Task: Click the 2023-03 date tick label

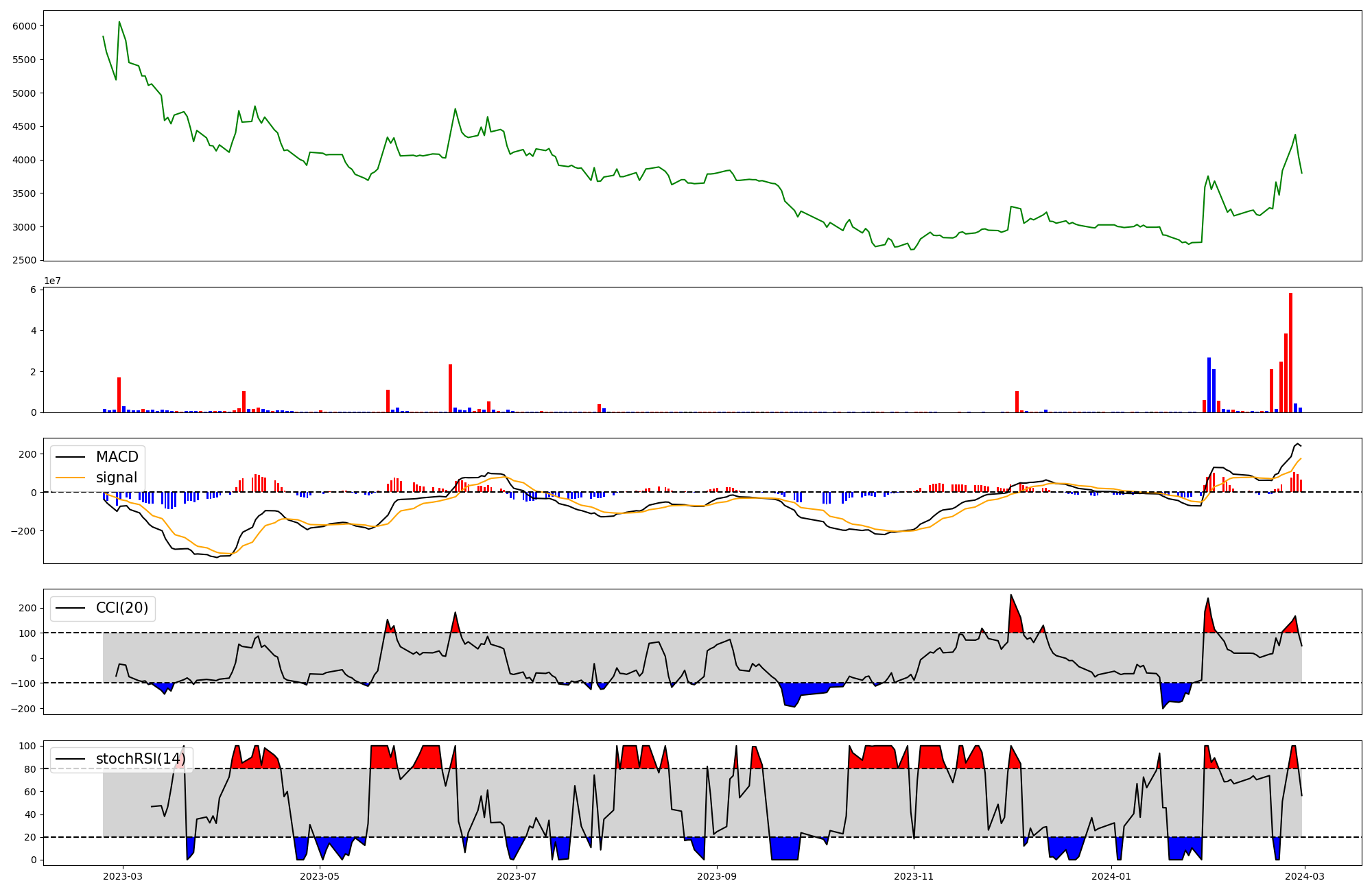Action: pos(123,876)
